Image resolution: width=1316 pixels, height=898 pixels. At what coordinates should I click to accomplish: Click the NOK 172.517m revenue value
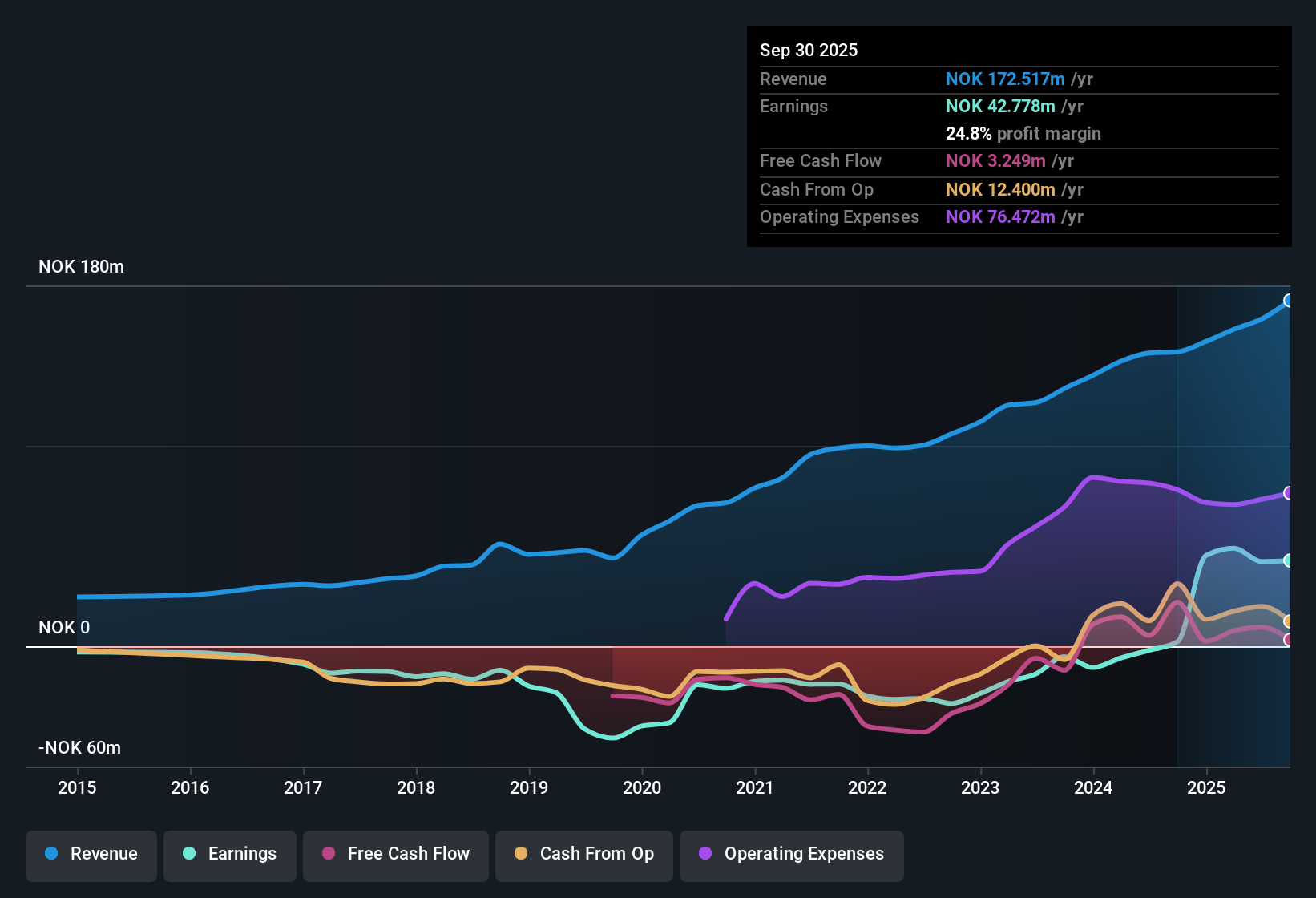click(x=1006, y=79)
